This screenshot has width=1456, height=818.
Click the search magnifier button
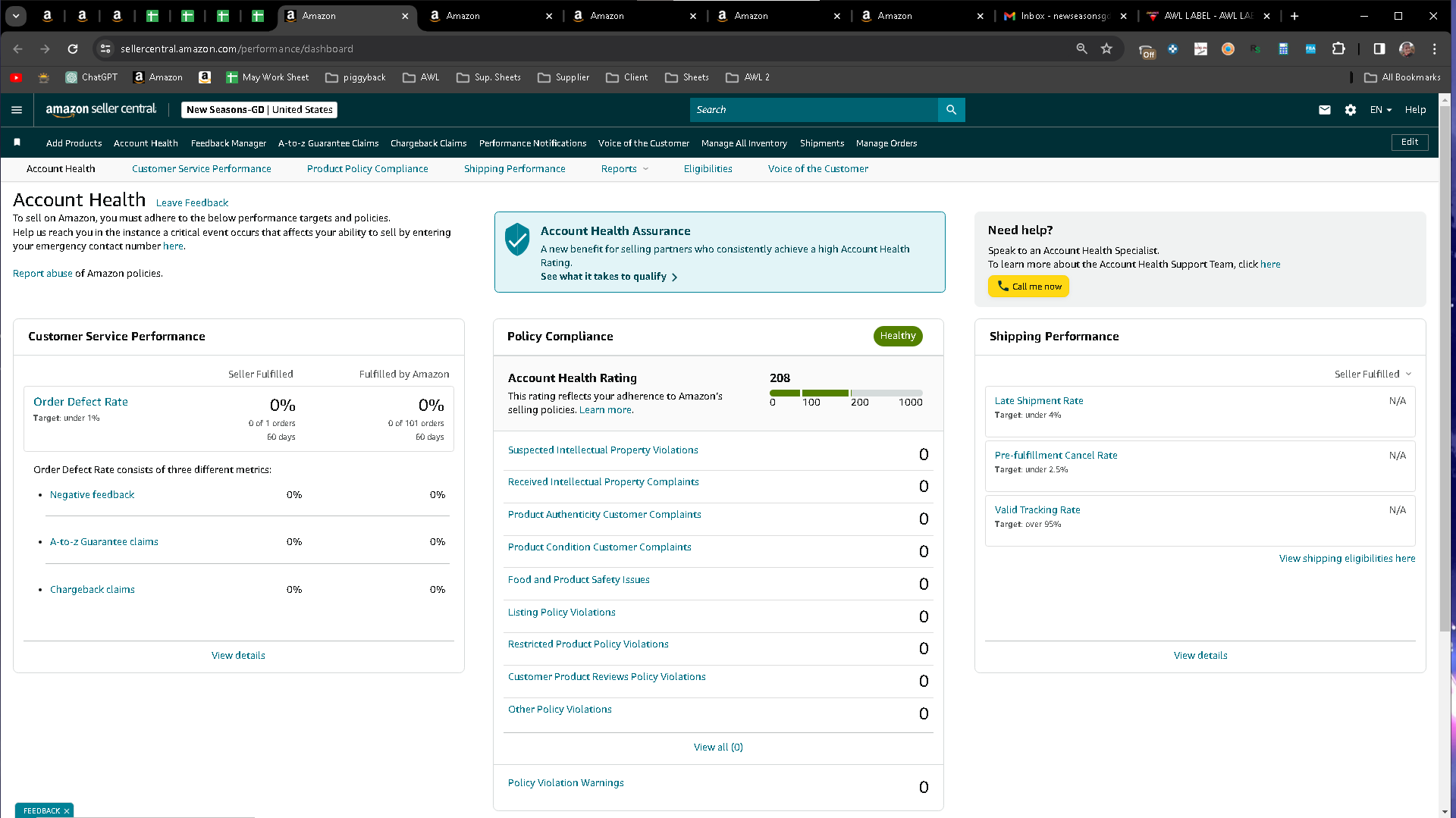(951, 110)
